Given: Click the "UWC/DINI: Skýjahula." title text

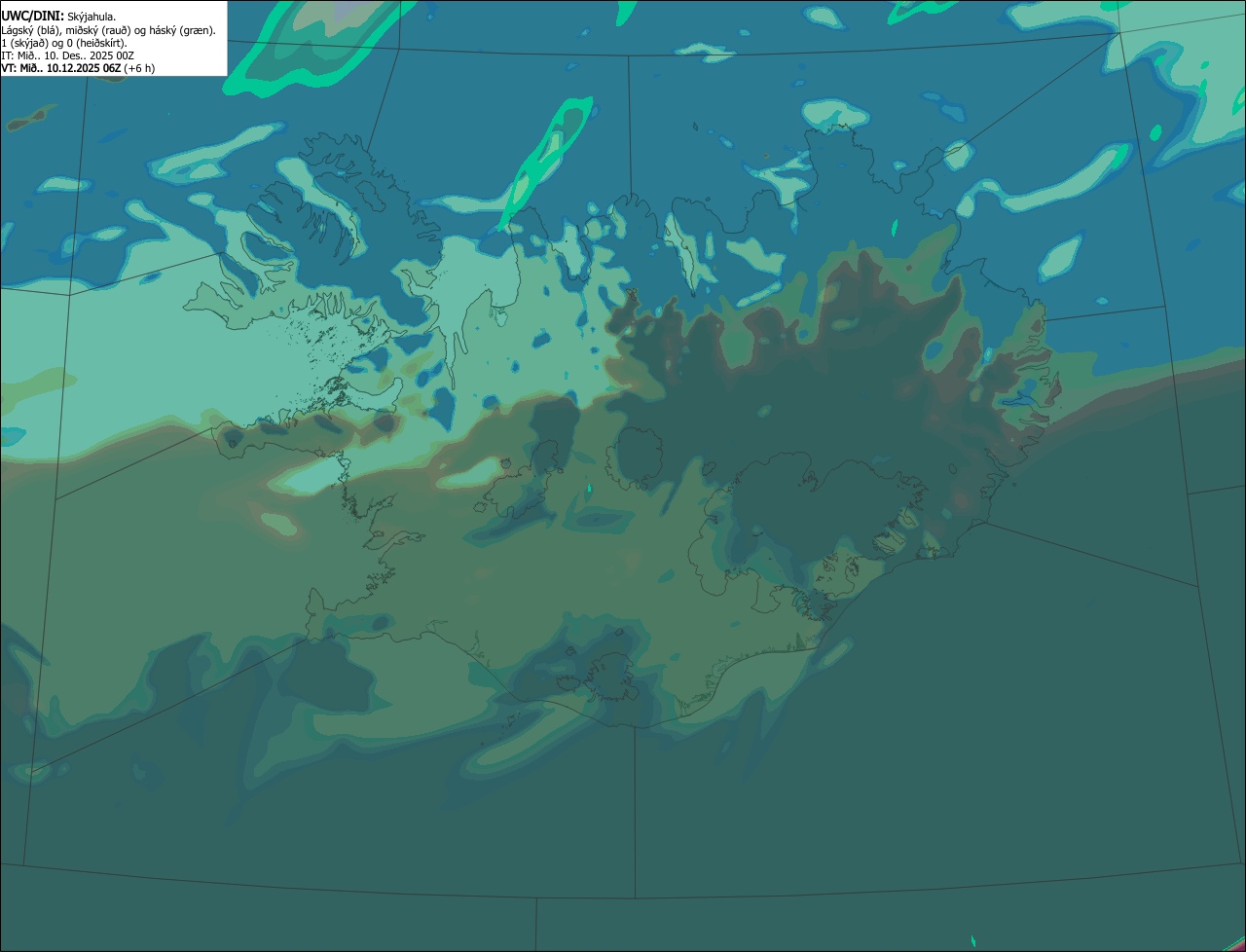Looking at the screenshot, I should pyautogui.click(x=58, y=17).
